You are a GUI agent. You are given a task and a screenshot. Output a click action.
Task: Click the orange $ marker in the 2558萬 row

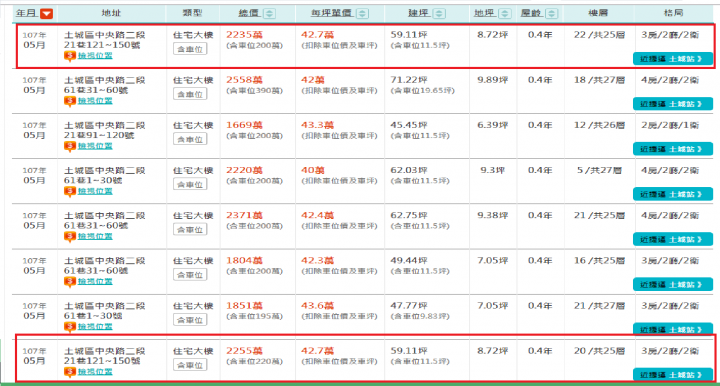(x=70, y=101)
